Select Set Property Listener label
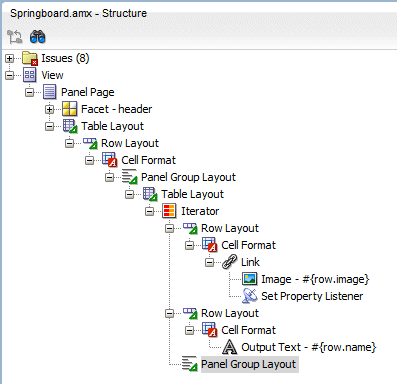 point(312,296)
